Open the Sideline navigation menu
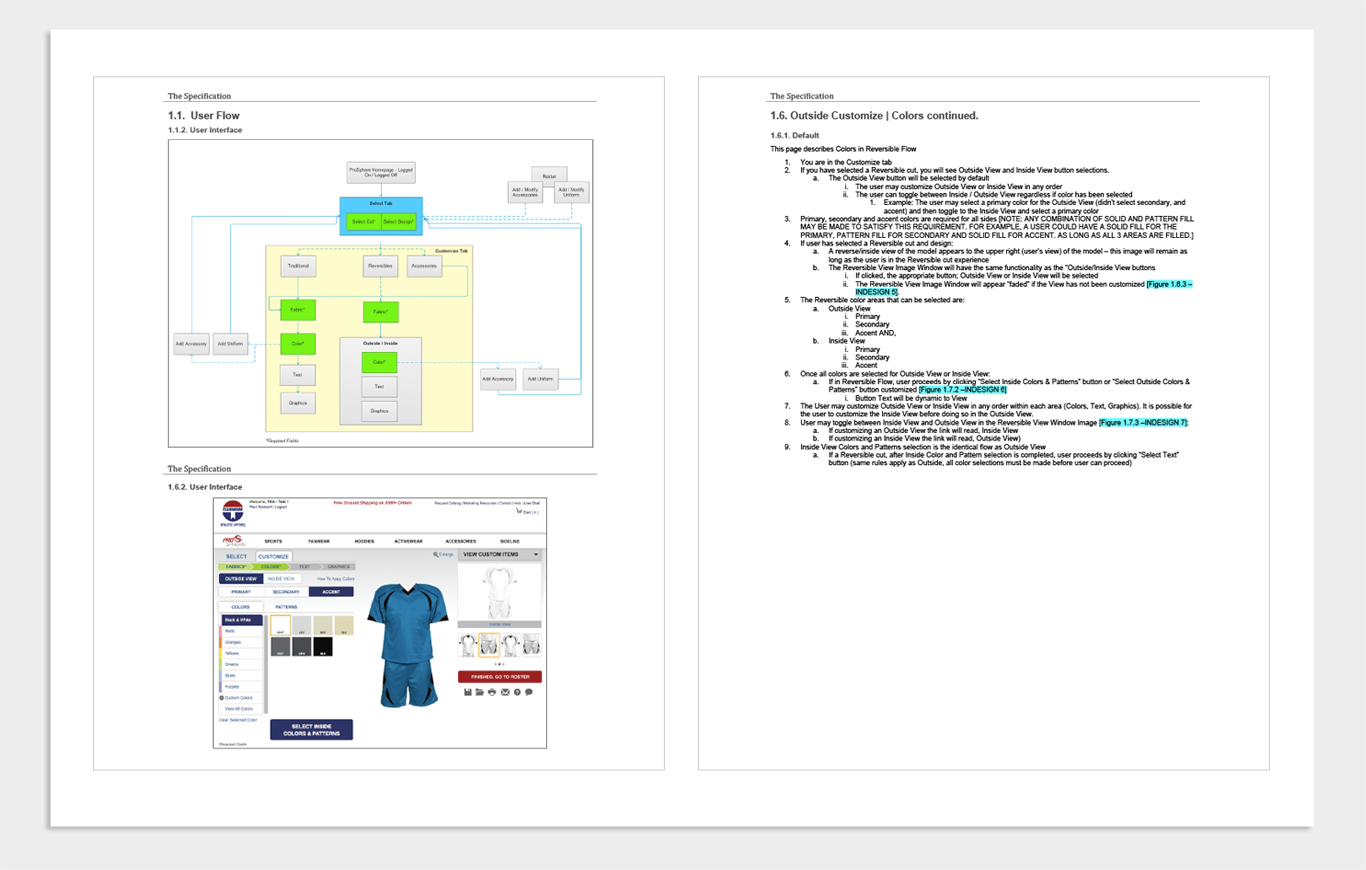1366x870 pixels. [510, 541]
